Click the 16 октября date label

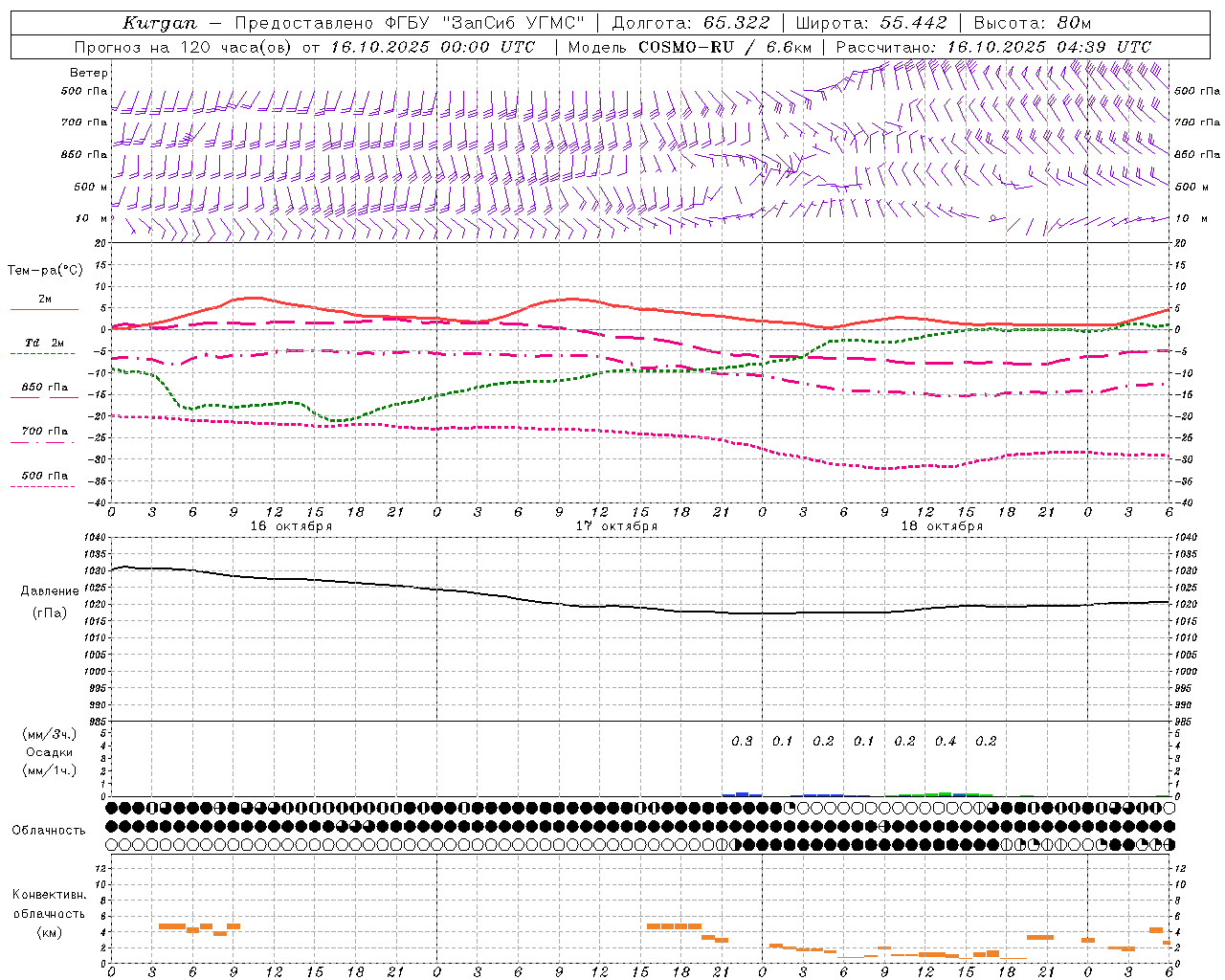click(x=291, y=526)
